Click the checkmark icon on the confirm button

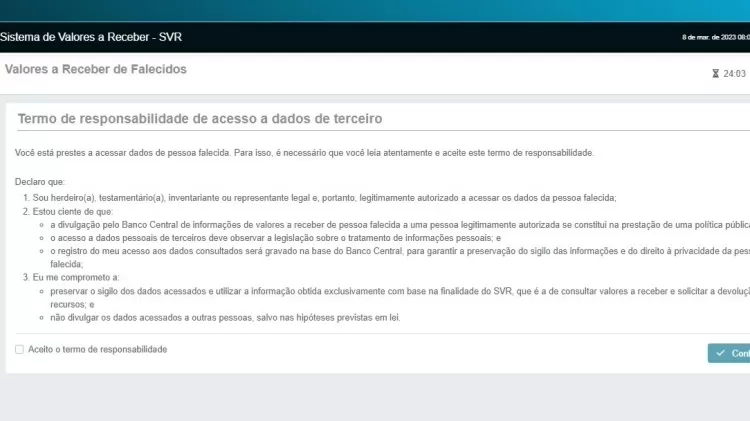(720, 353)
